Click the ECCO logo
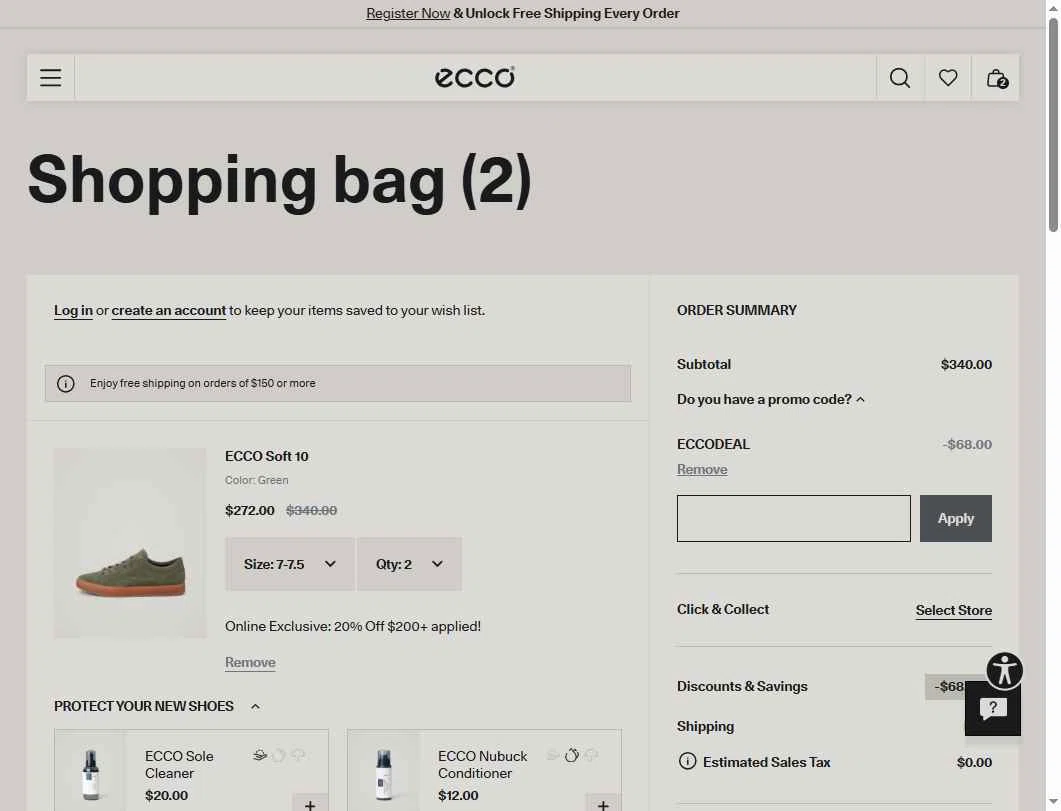 [x=474, y=78]
